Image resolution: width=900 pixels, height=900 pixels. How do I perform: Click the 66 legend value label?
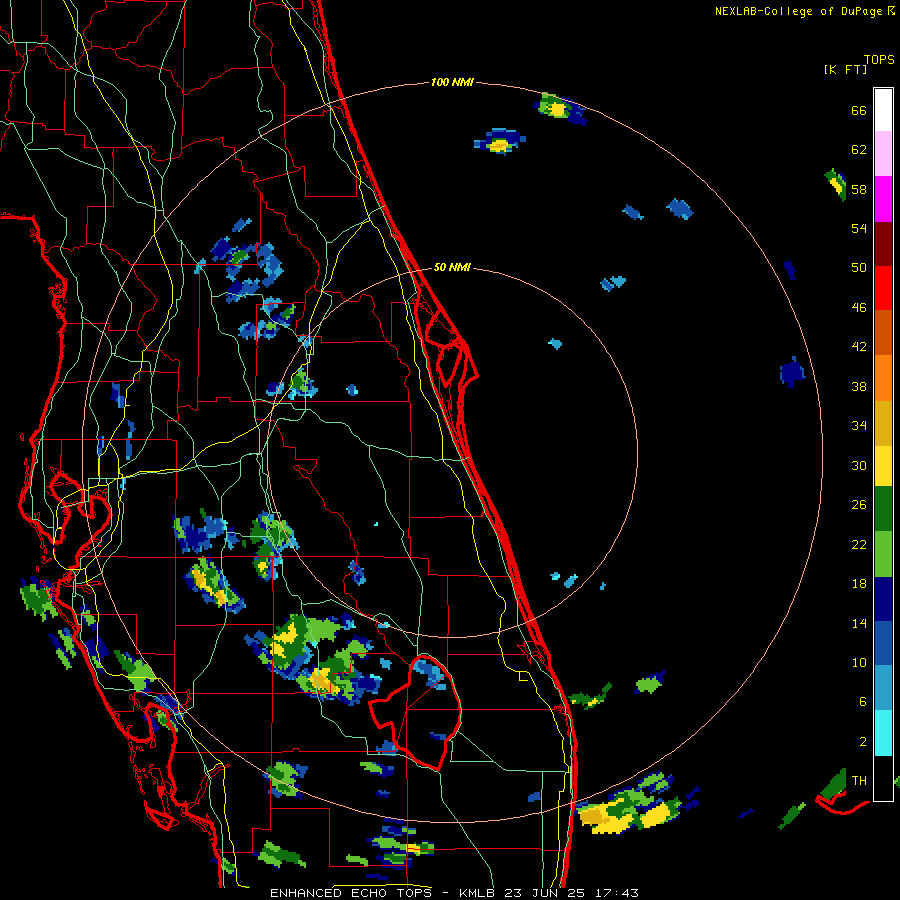point(859,110)
